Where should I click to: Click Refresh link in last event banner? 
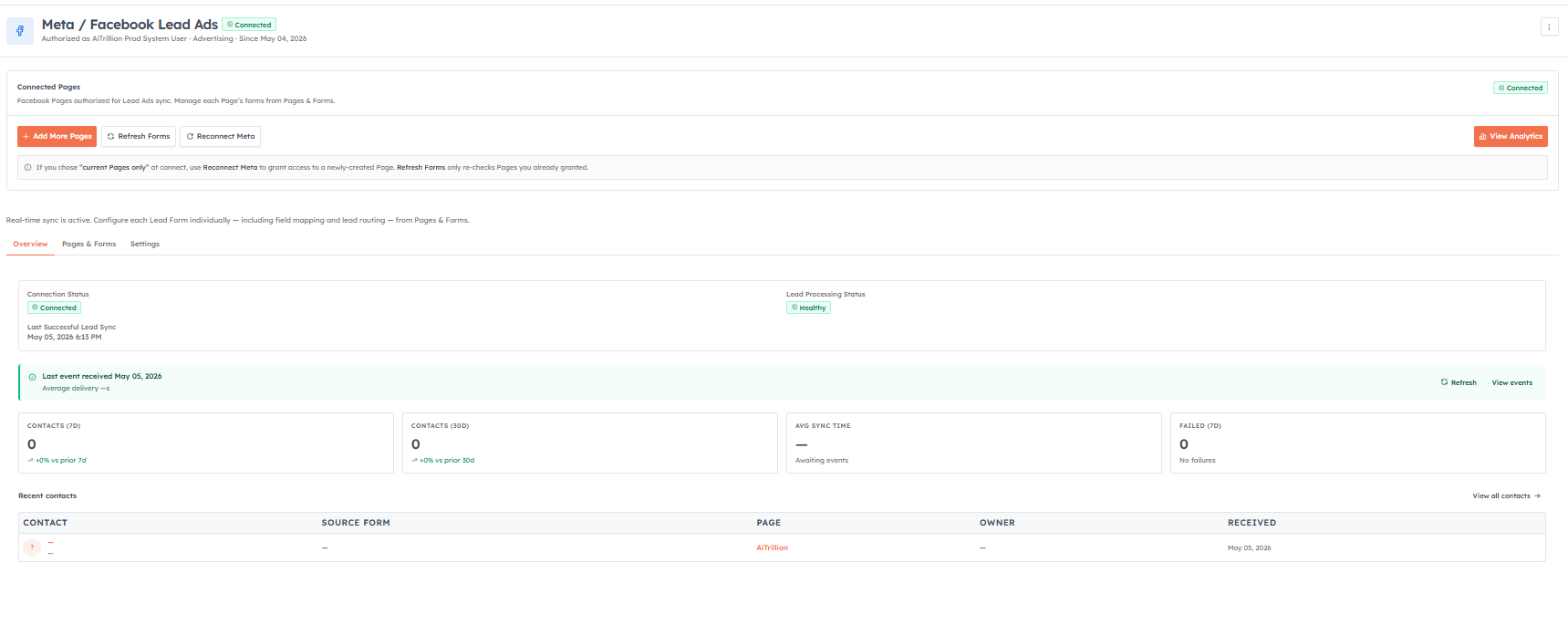coord(1459,382)
